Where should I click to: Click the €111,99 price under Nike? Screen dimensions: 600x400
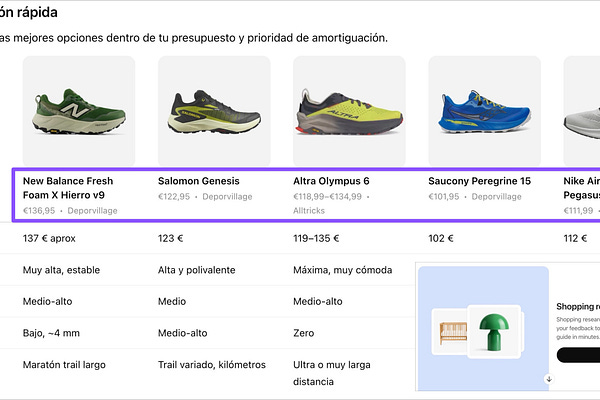578,211
